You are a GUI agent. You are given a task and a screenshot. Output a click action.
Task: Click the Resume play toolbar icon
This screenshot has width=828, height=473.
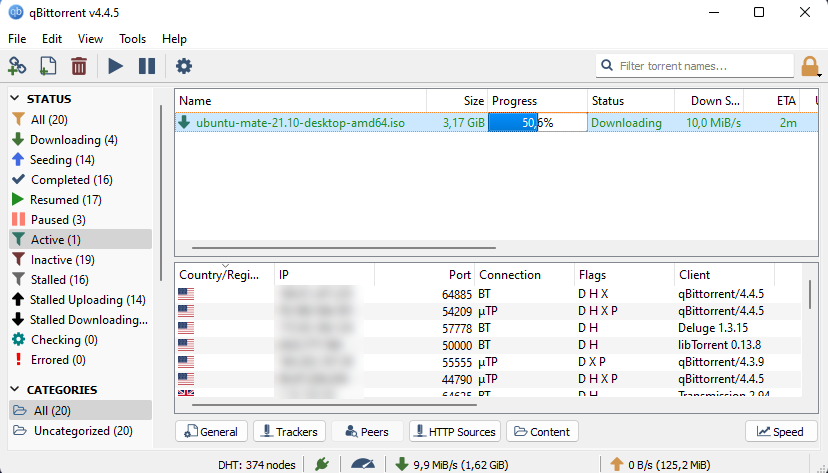(x=115, y=67)
